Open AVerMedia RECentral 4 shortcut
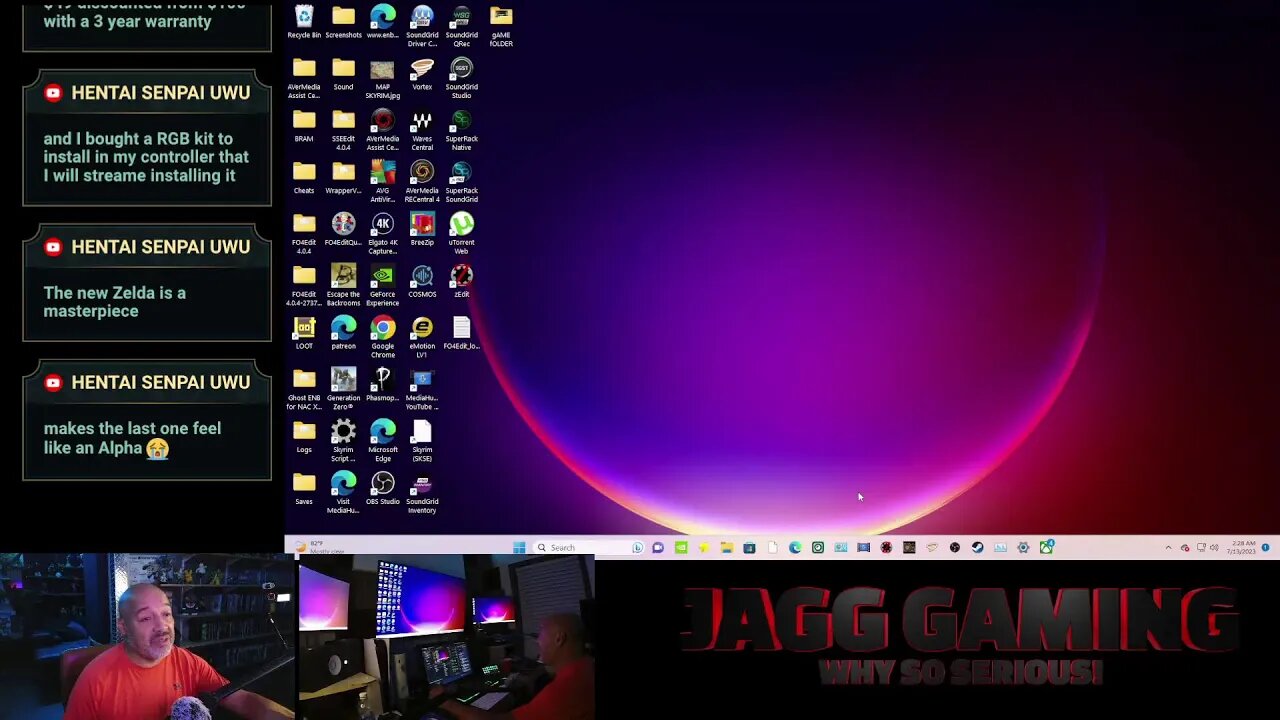Image resolution: width=1280 pixels, height=720 pixels. point(422,182)
